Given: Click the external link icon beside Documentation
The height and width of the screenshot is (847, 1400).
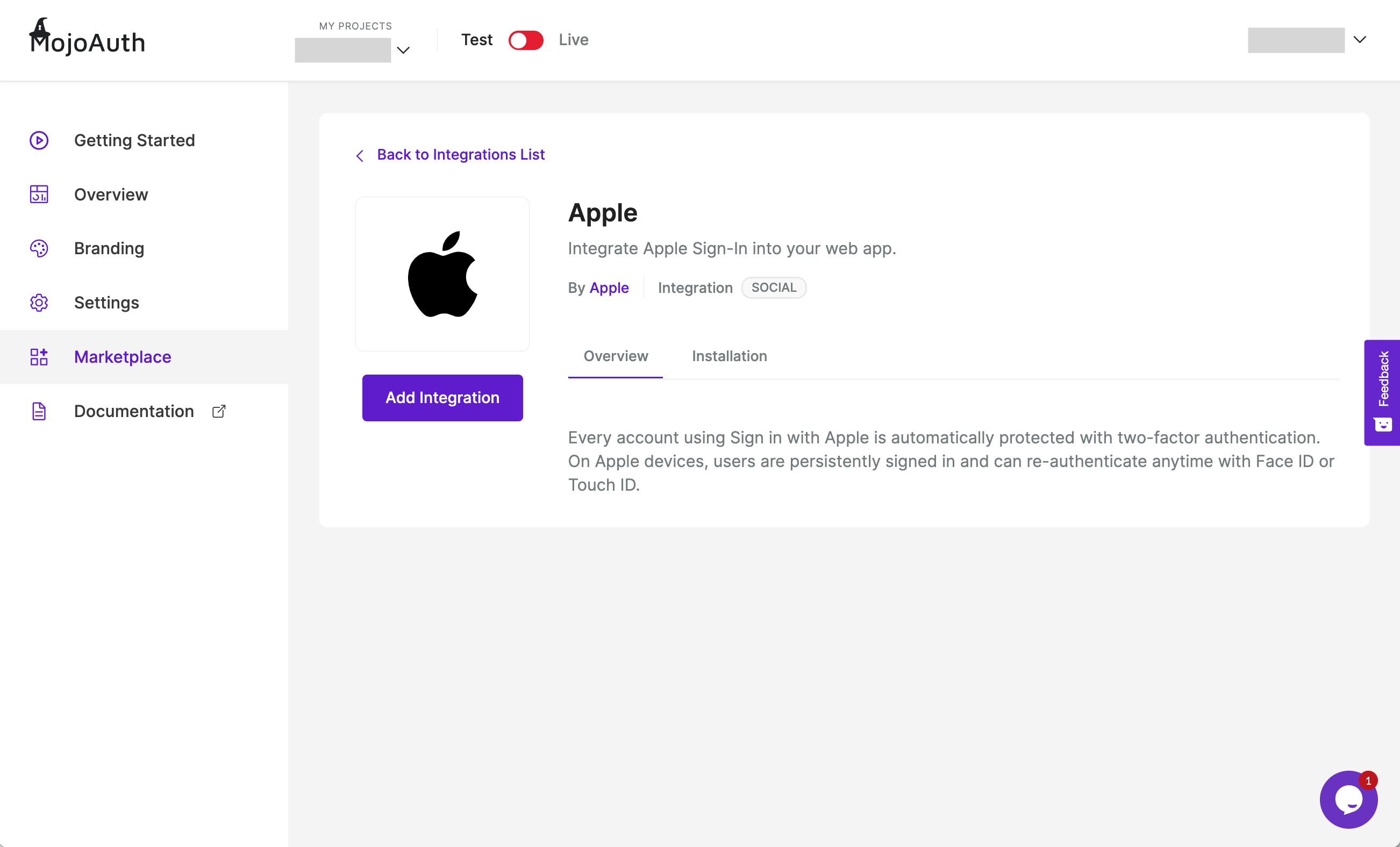Looking at the screenshot, I should coord(219,411).
